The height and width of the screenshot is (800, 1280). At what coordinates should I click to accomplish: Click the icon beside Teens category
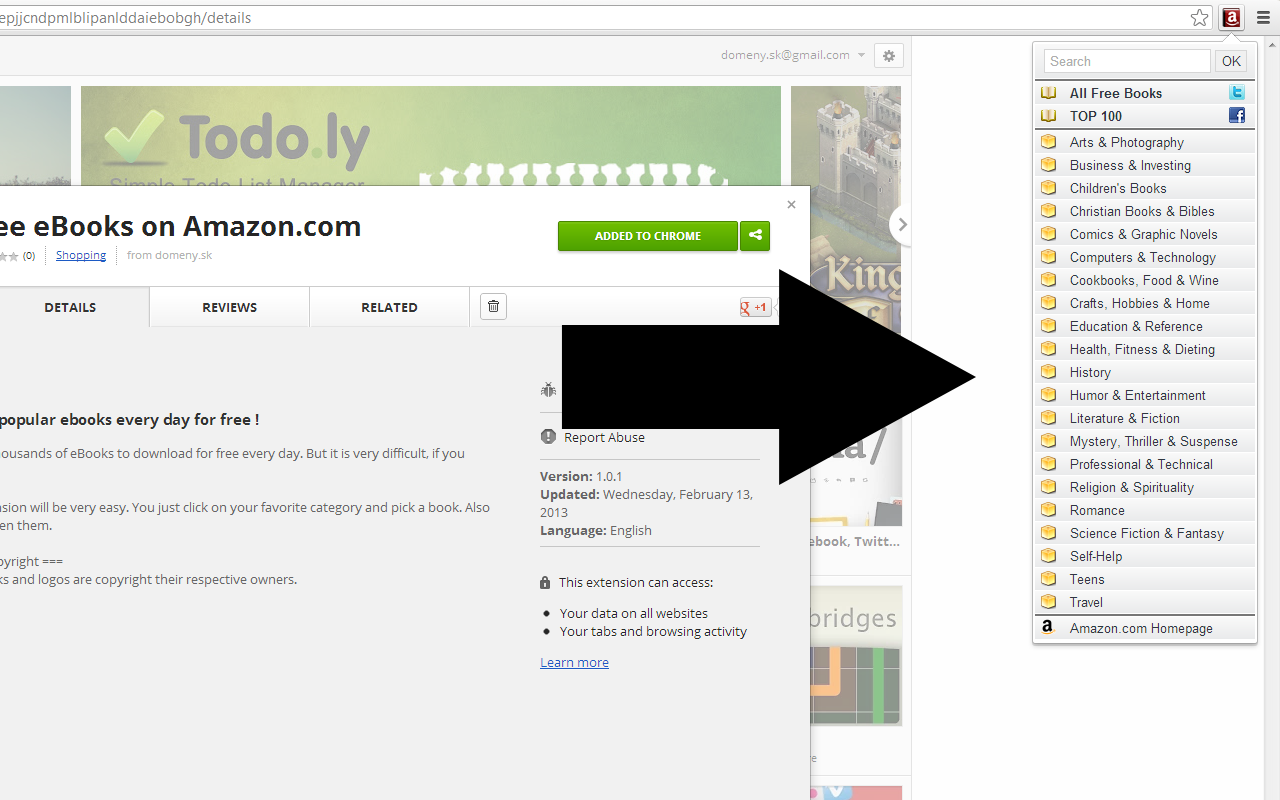[1048, 579]
